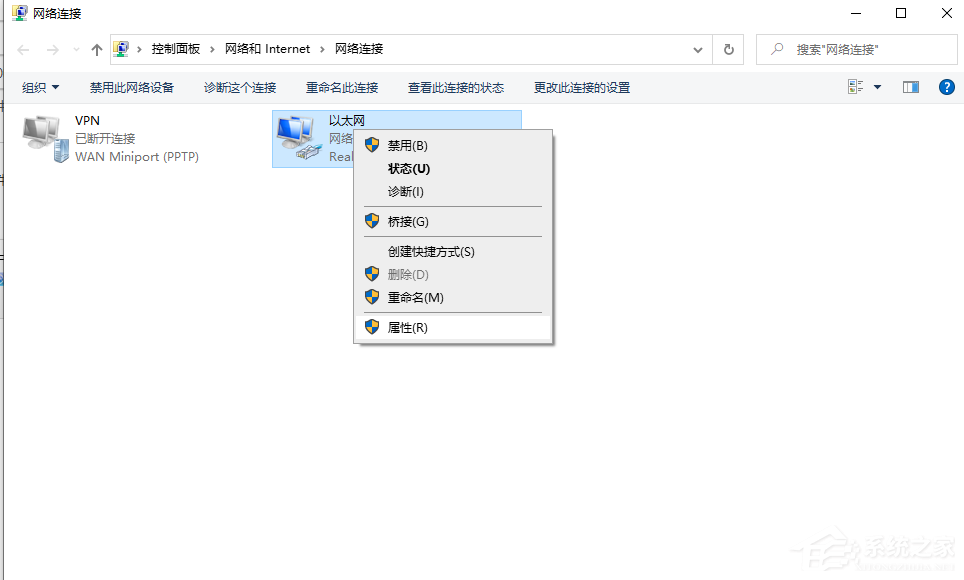964x580 pixels.
Task: Open the 组织 dropdown menu
Action: [x=38, y=86]
